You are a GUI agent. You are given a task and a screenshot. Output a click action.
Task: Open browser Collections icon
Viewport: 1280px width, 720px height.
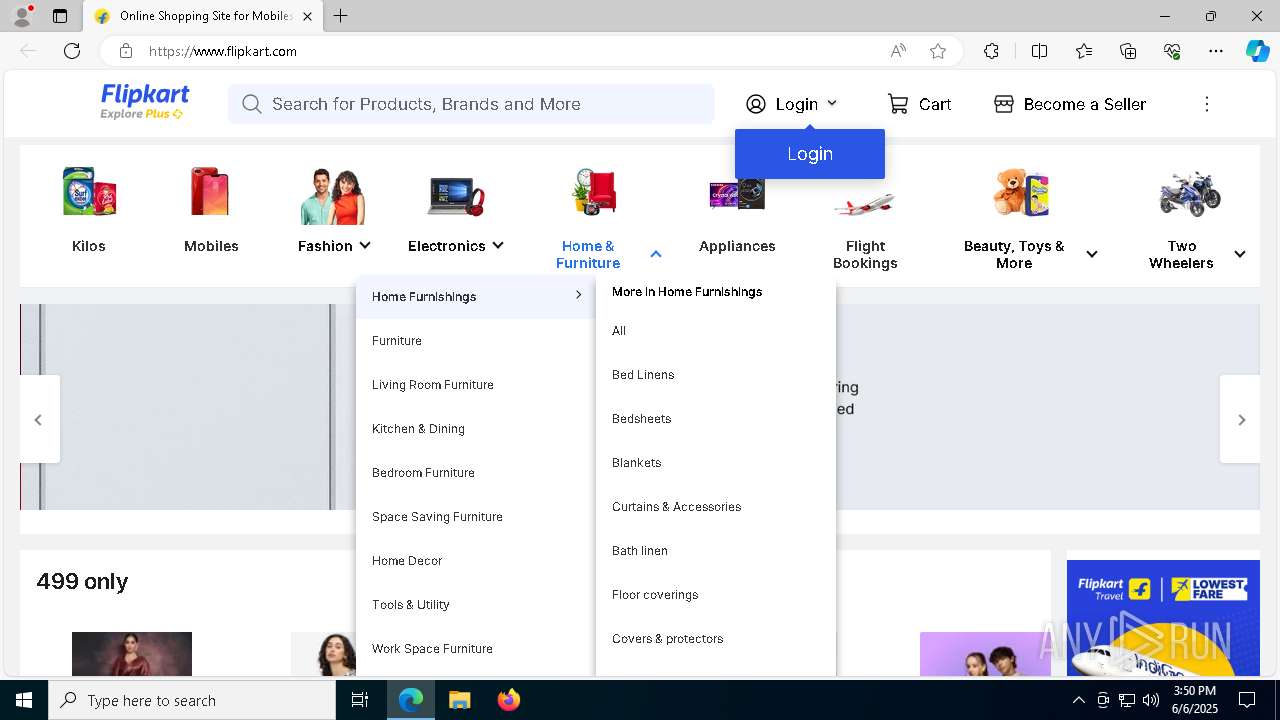pyautogui.click(x=1128, y=51)
